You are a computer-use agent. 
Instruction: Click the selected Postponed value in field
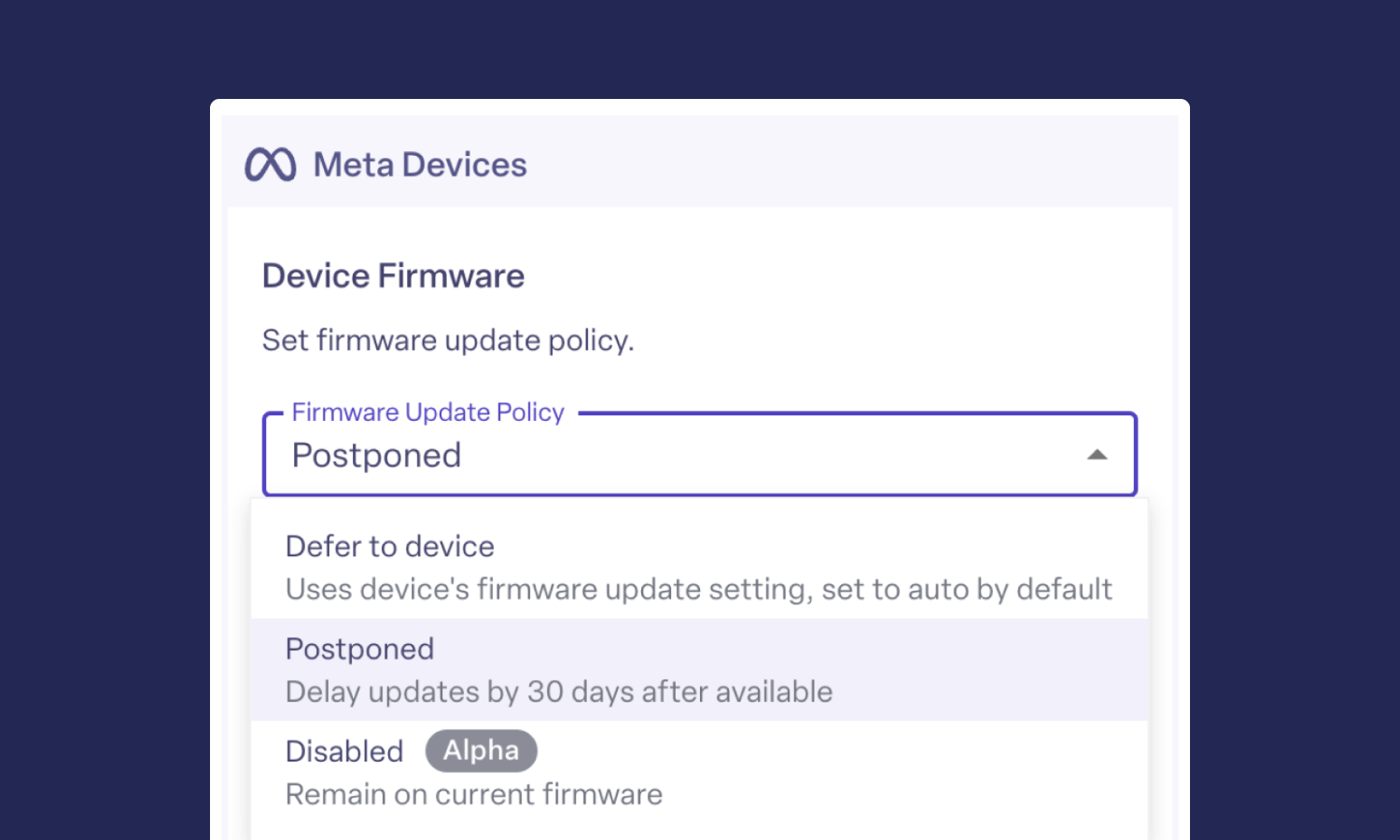coord(376,455)
